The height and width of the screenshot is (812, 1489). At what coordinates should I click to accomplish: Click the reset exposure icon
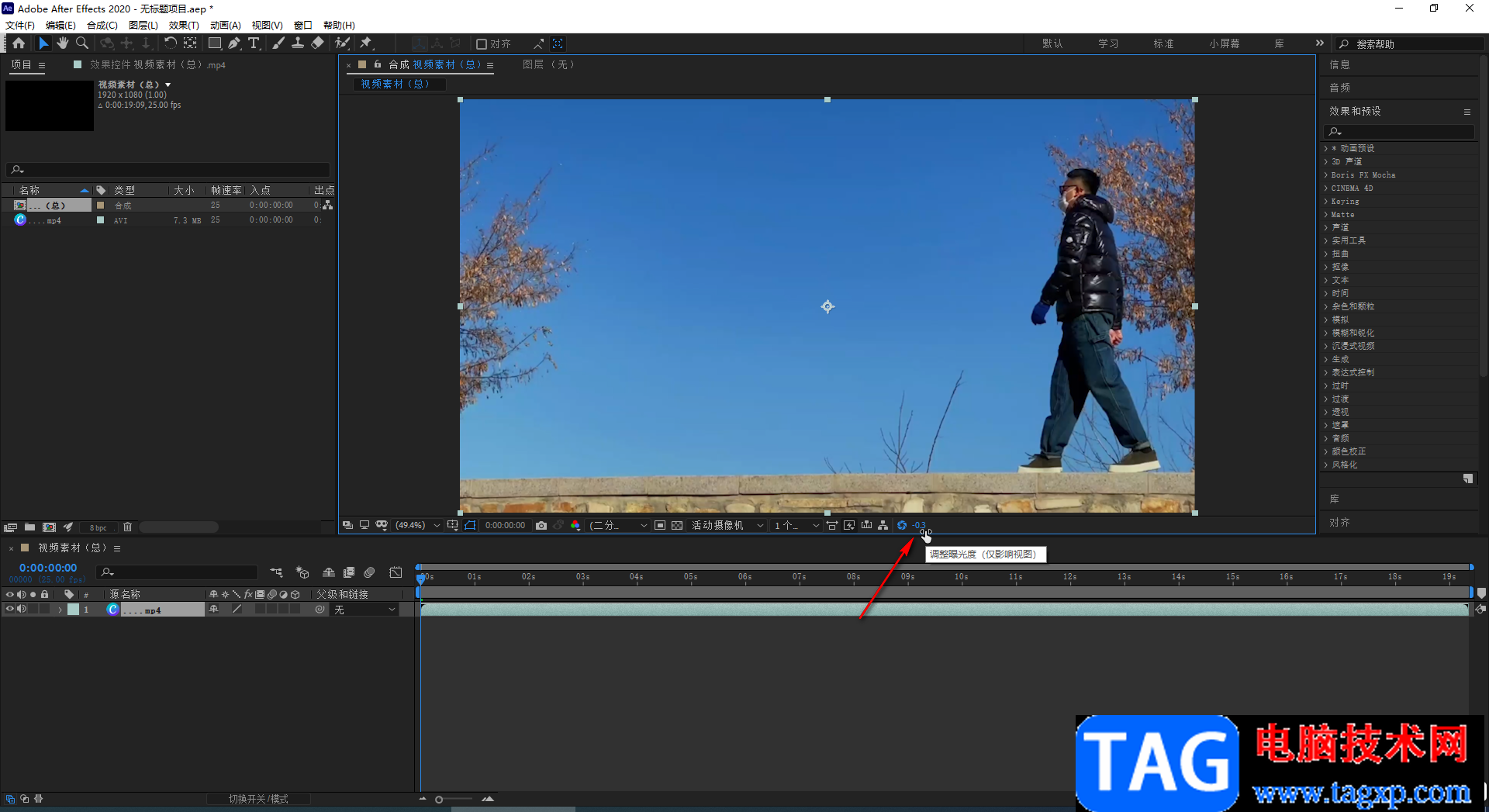point(902,525)
